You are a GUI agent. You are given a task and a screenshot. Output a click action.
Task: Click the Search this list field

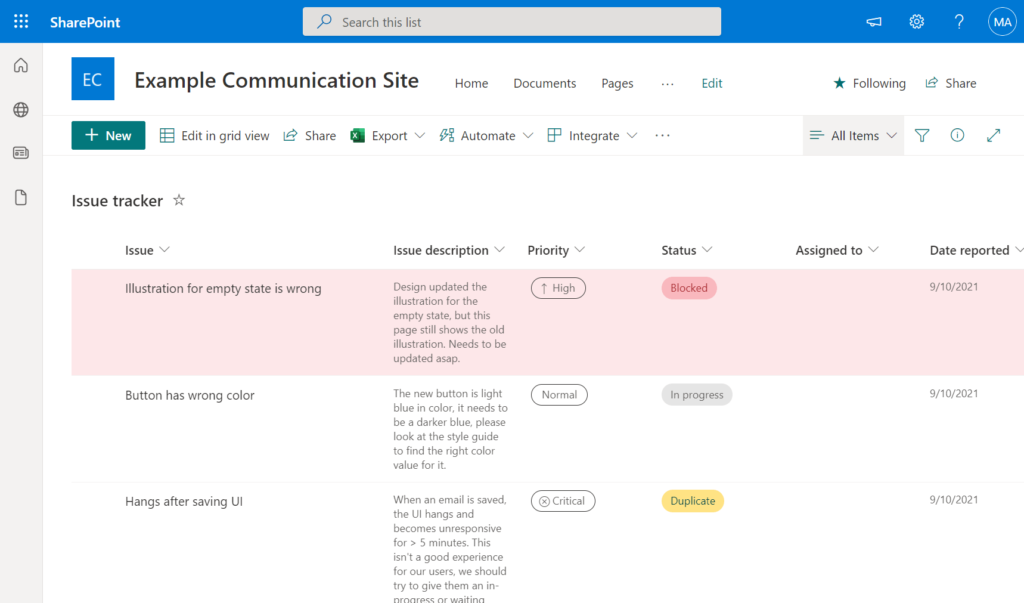[x=512, y=22]
